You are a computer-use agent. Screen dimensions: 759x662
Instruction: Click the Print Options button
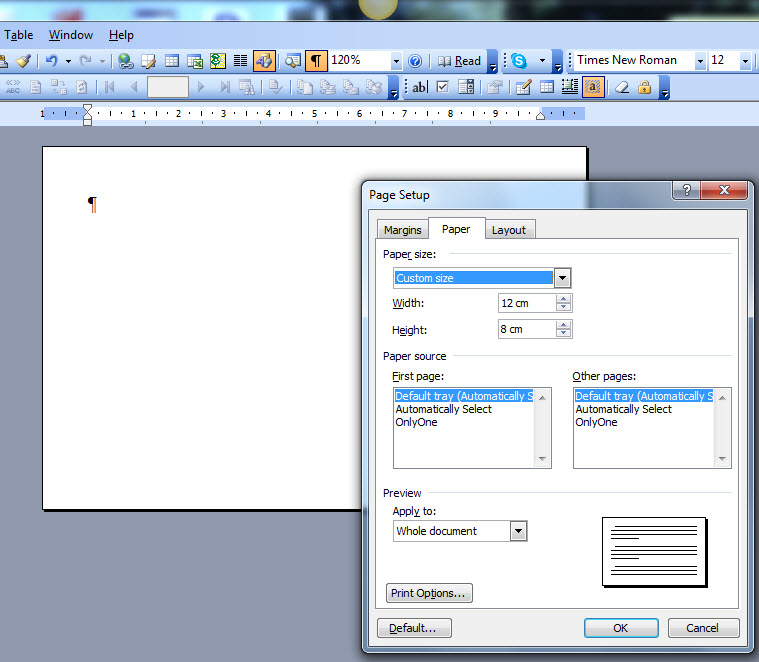[429, 593]
